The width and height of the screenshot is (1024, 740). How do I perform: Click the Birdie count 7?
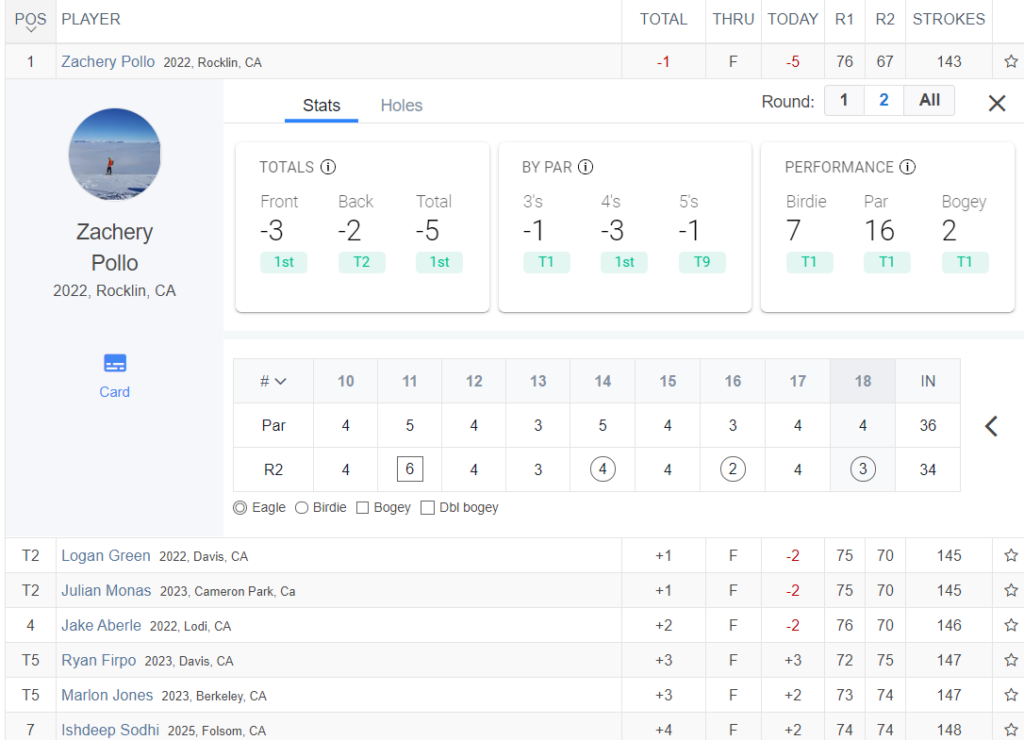pos(793,231)
